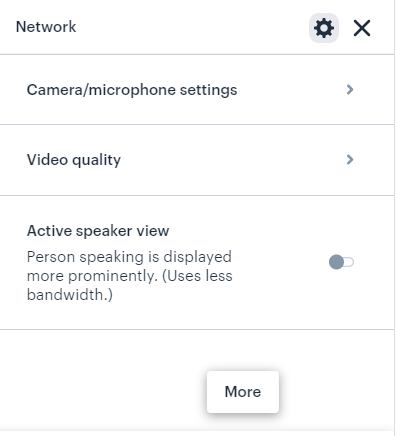Click the Active speaker view heading

pos(98,231)
